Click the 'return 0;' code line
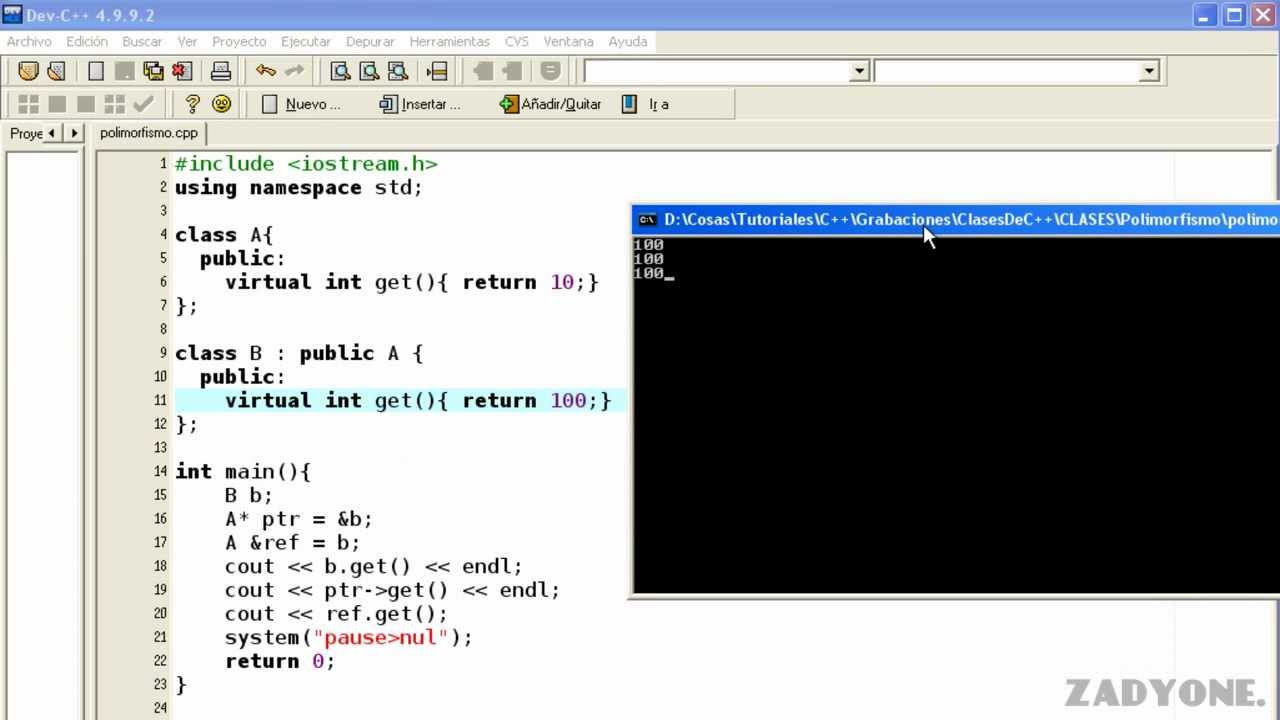Screen dimensions: 1280x720 point(280,661)
